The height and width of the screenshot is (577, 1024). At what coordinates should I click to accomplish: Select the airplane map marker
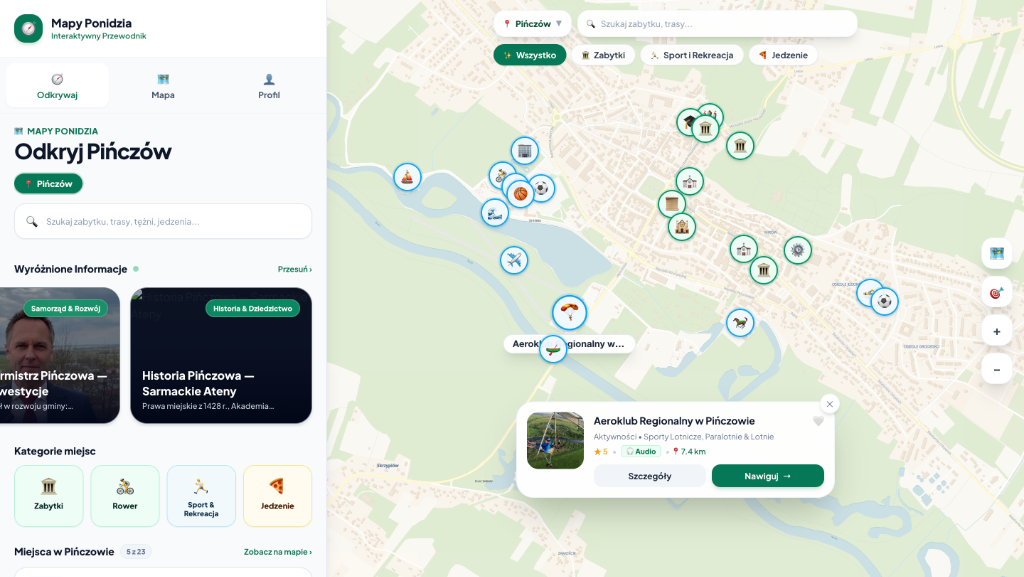coord(514,260)
